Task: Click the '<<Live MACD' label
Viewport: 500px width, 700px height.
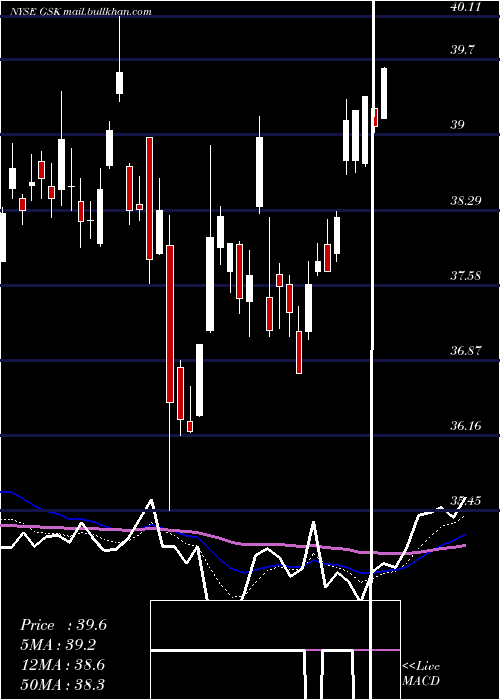Action: [x=421, y=673]
